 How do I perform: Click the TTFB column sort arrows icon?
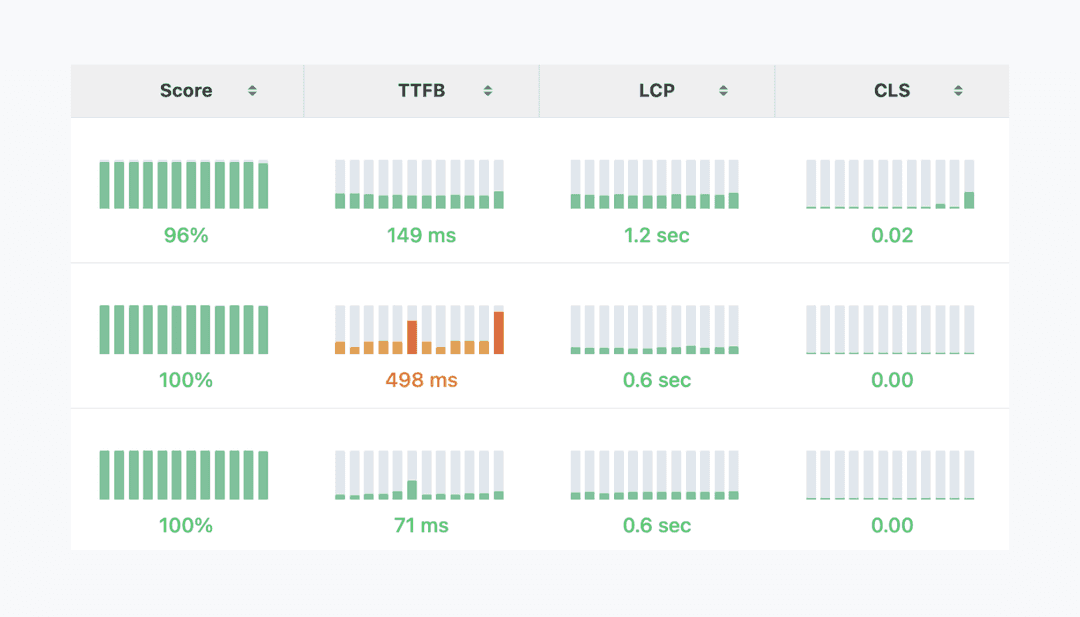(487, 90)
